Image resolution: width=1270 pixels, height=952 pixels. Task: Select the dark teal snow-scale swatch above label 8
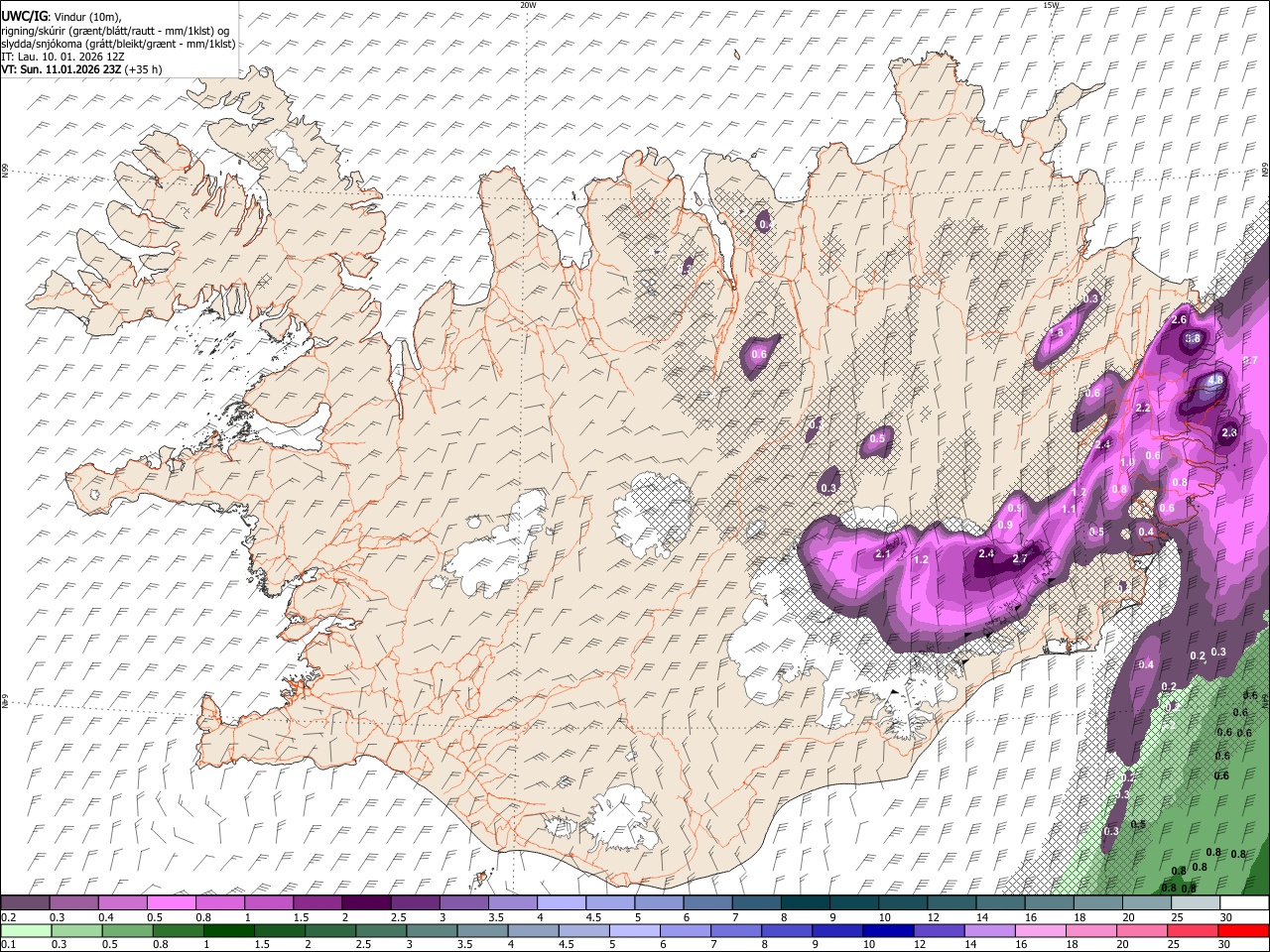click(x=804, y=902)
